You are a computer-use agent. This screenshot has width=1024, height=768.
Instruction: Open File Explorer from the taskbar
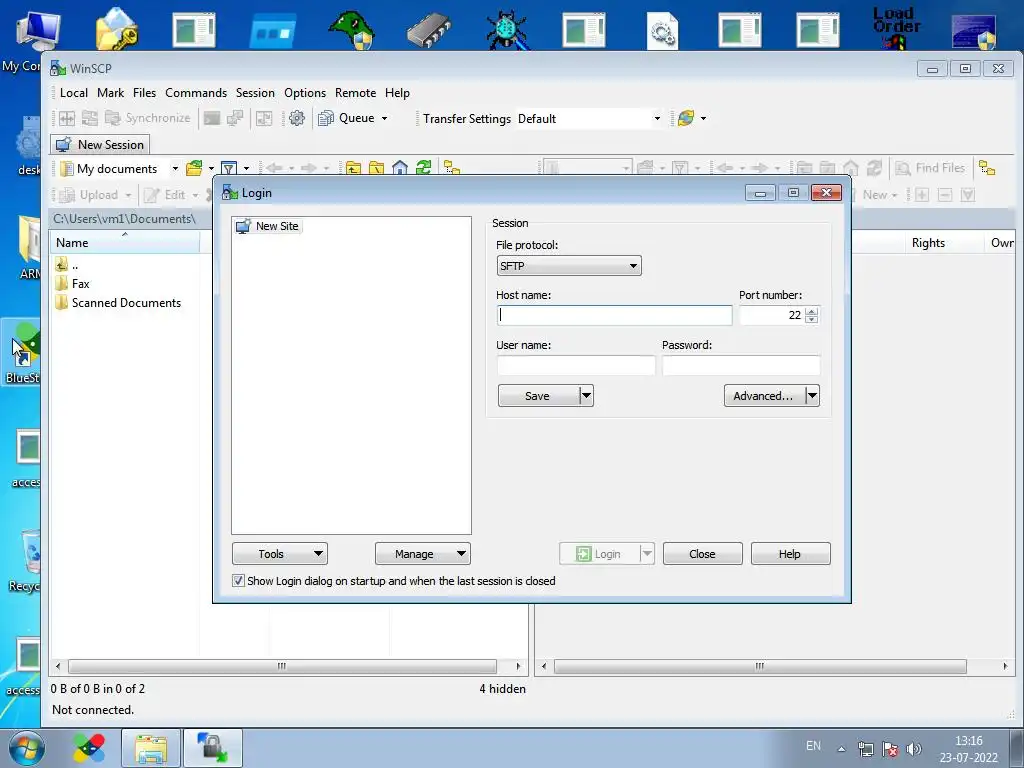[152, 748]
